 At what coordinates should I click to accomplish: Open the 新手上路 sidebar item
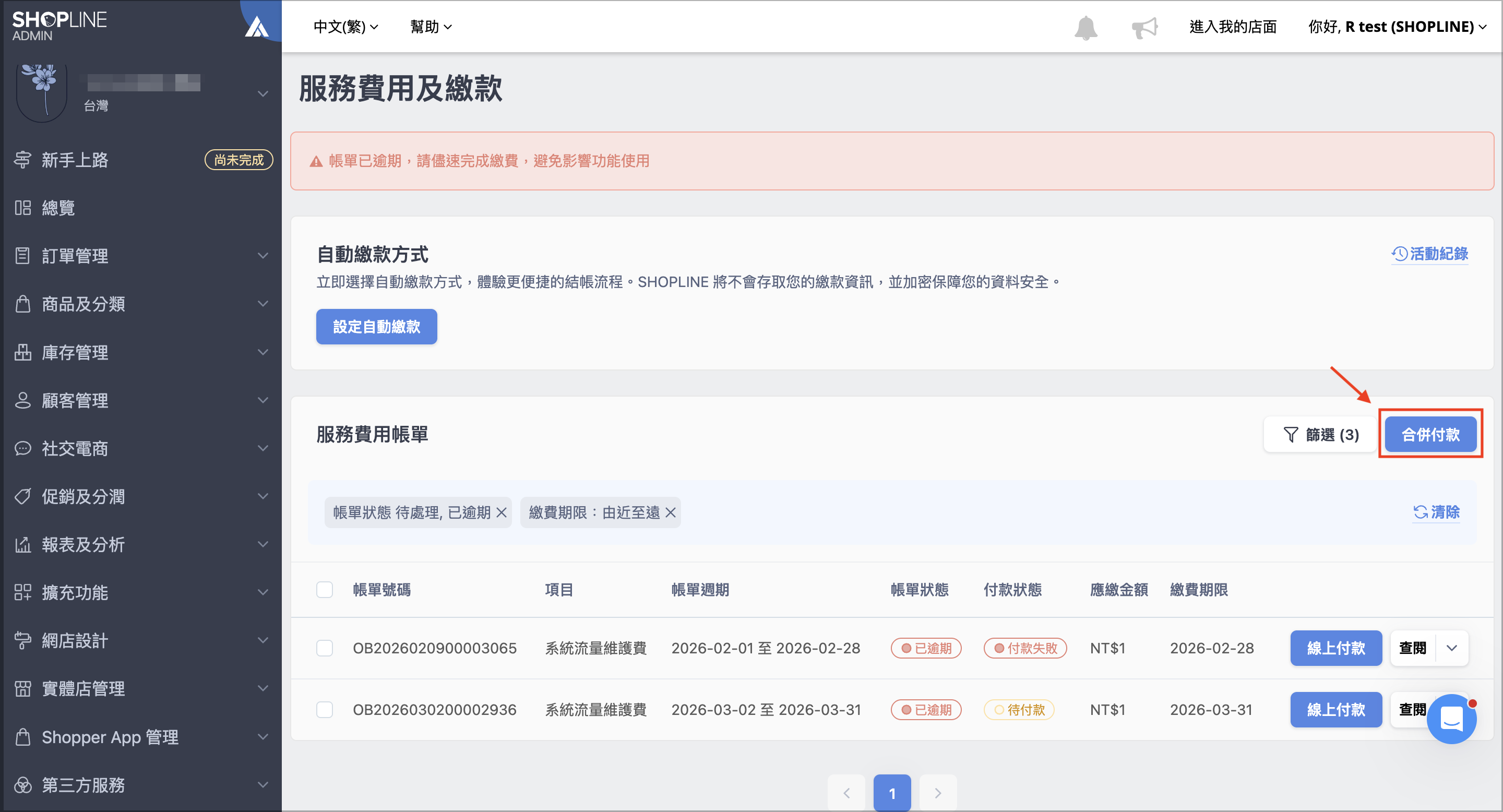141,160
